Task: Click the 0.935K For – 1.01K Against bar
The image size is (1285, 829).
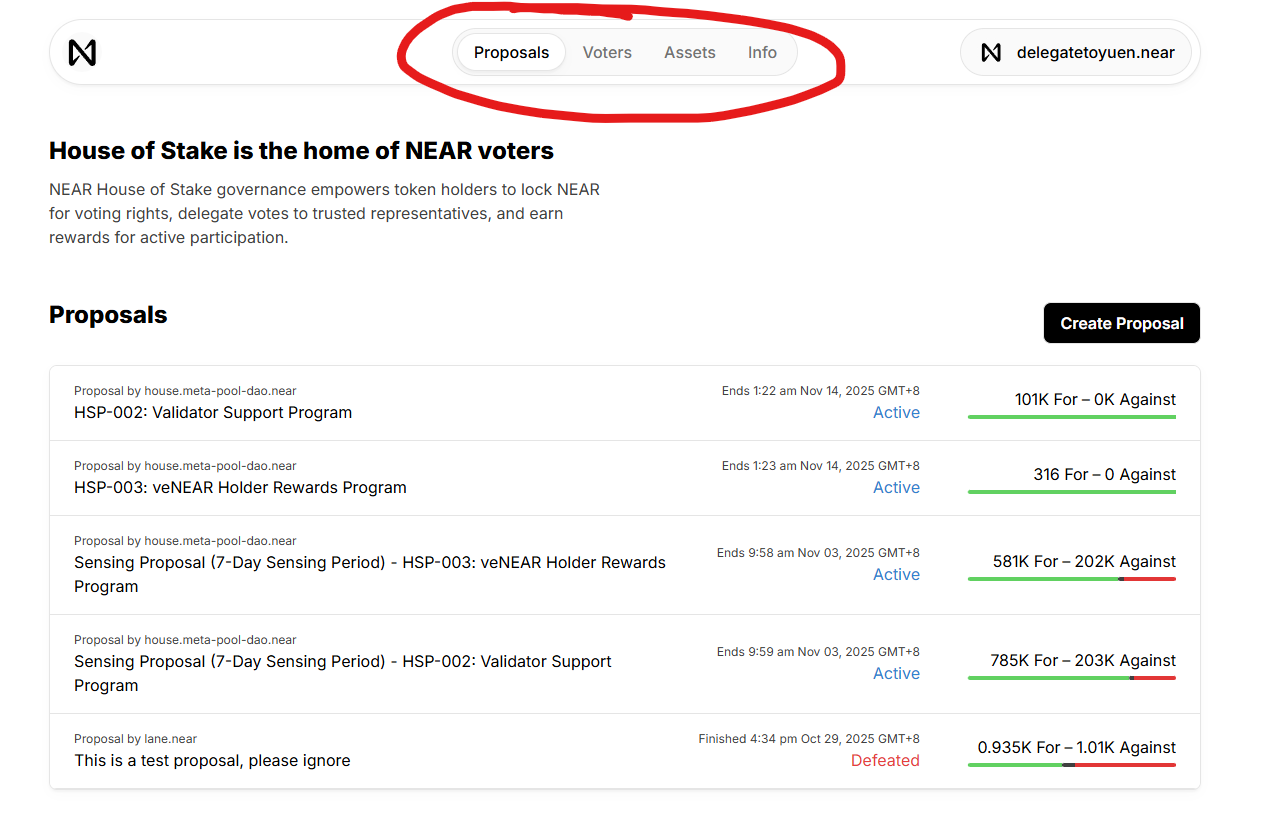Action: tap(1071, 764)
